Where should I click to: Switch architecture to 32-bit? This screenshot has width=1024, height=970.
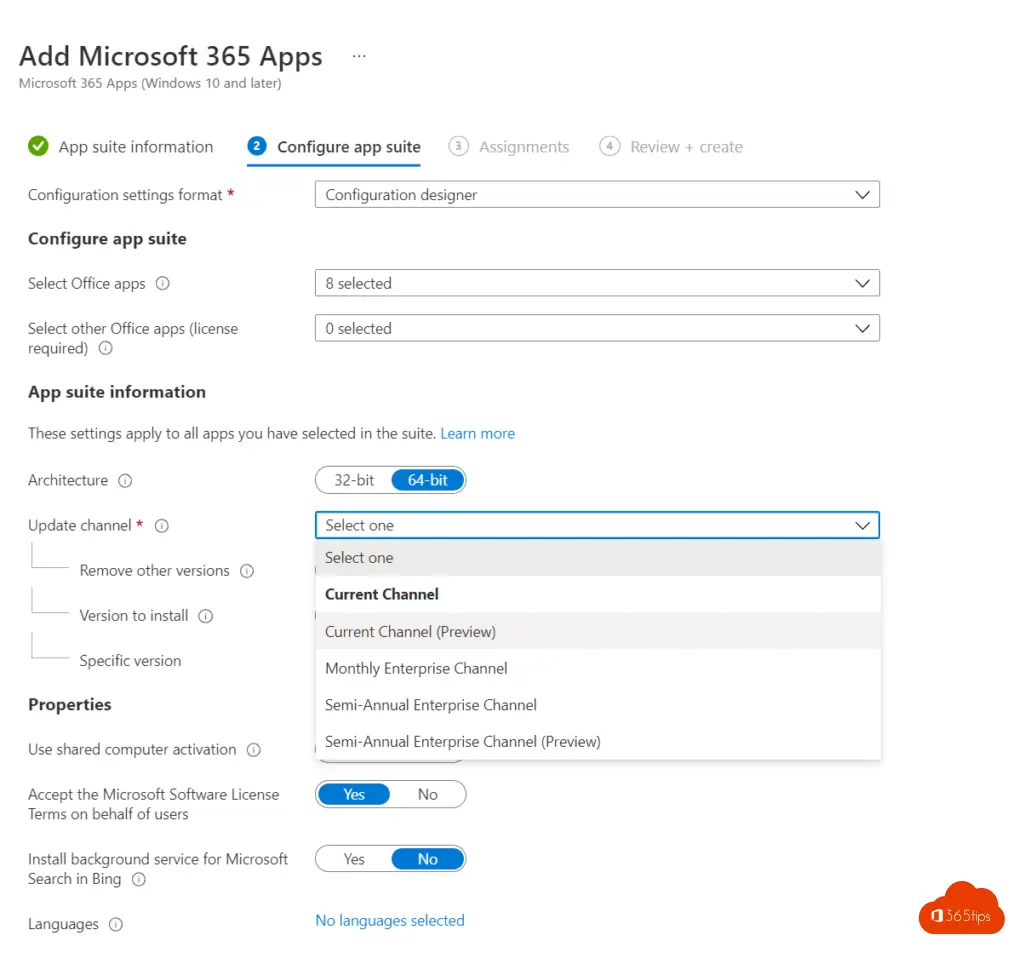coord(354,480)
